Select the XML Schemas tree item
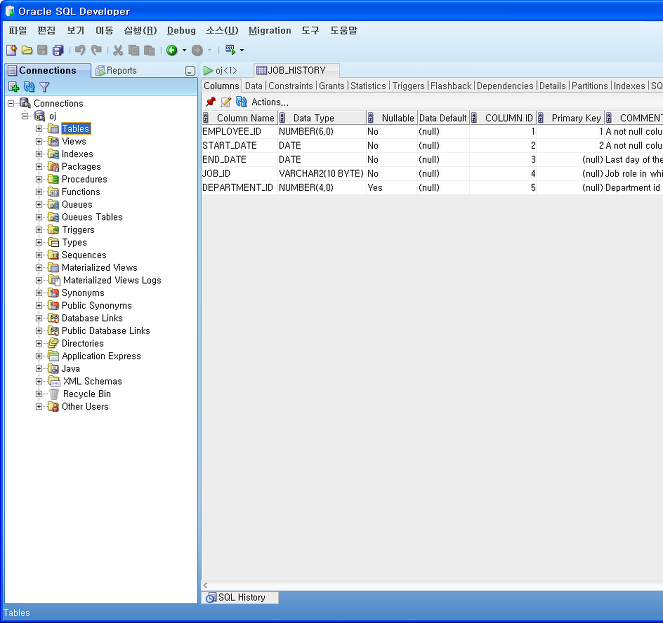663x623 pixels. [x=93, y=381]
